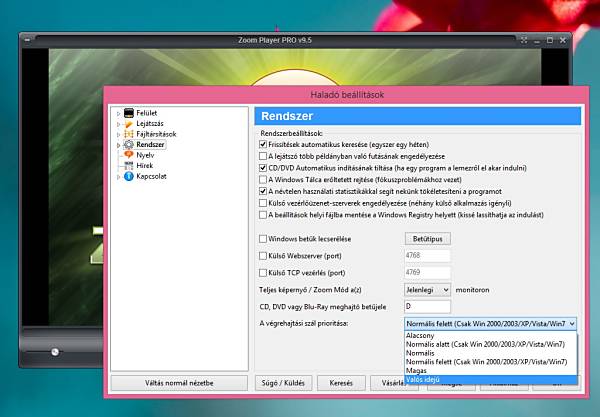Click the Lejátszás tree icon
This screenshot has height=417, width=600.
[x=129, y=124]
